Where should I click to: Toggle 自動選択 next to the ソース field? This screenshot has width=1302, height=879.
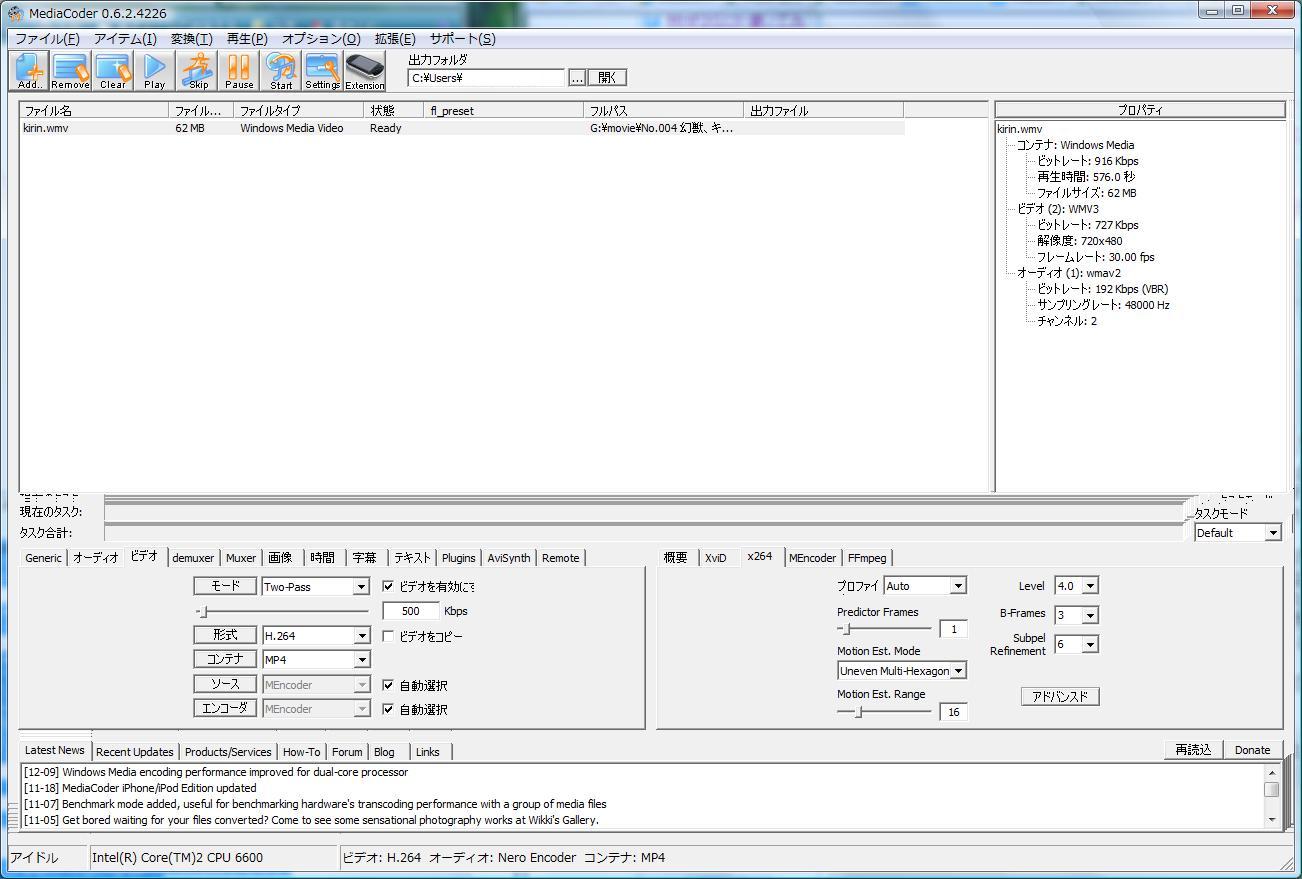(x=388, y=684)
